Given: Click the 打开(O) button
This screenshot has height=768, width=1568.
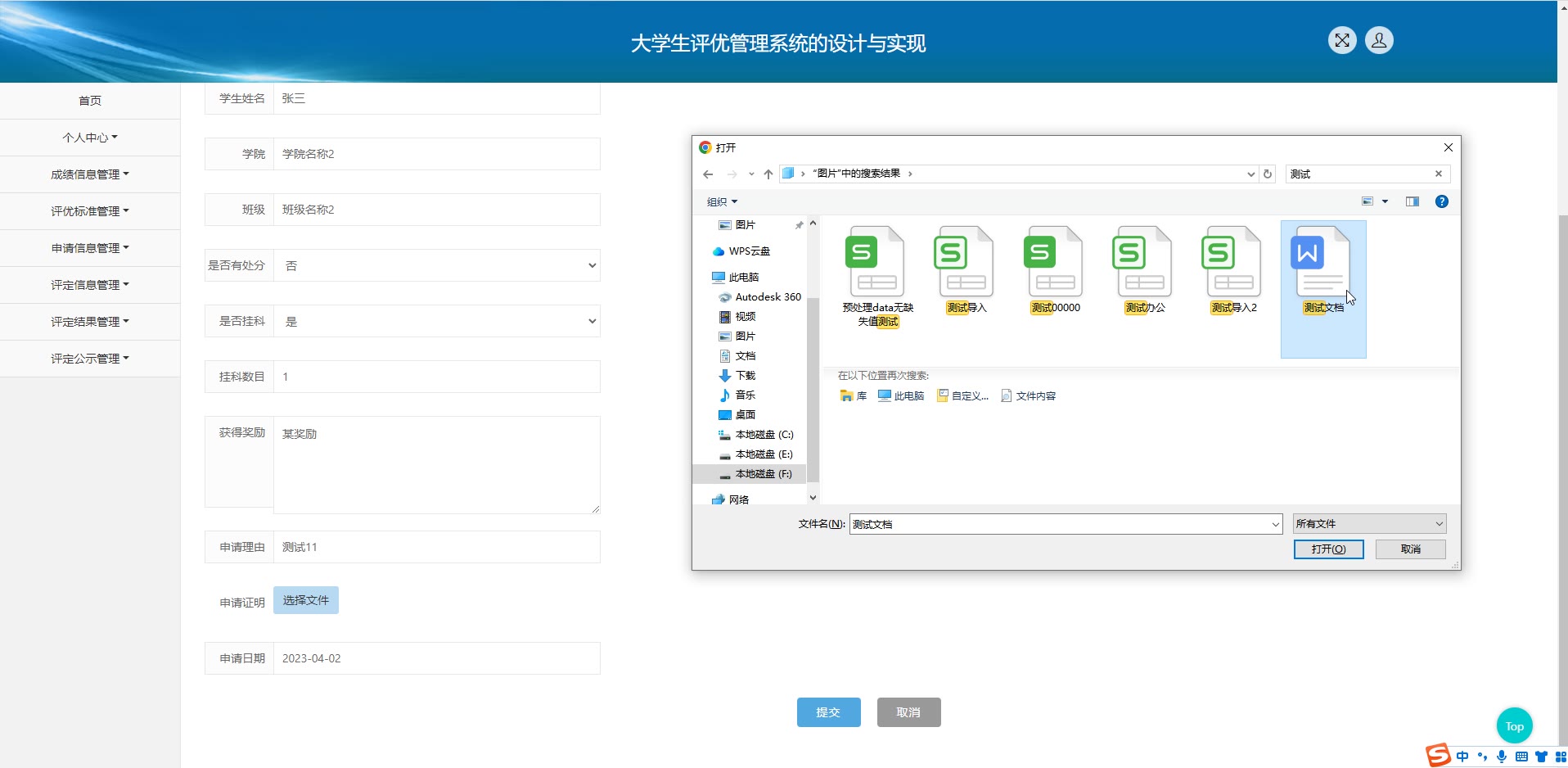Looking at the screenshot, I should point(1328,549).
